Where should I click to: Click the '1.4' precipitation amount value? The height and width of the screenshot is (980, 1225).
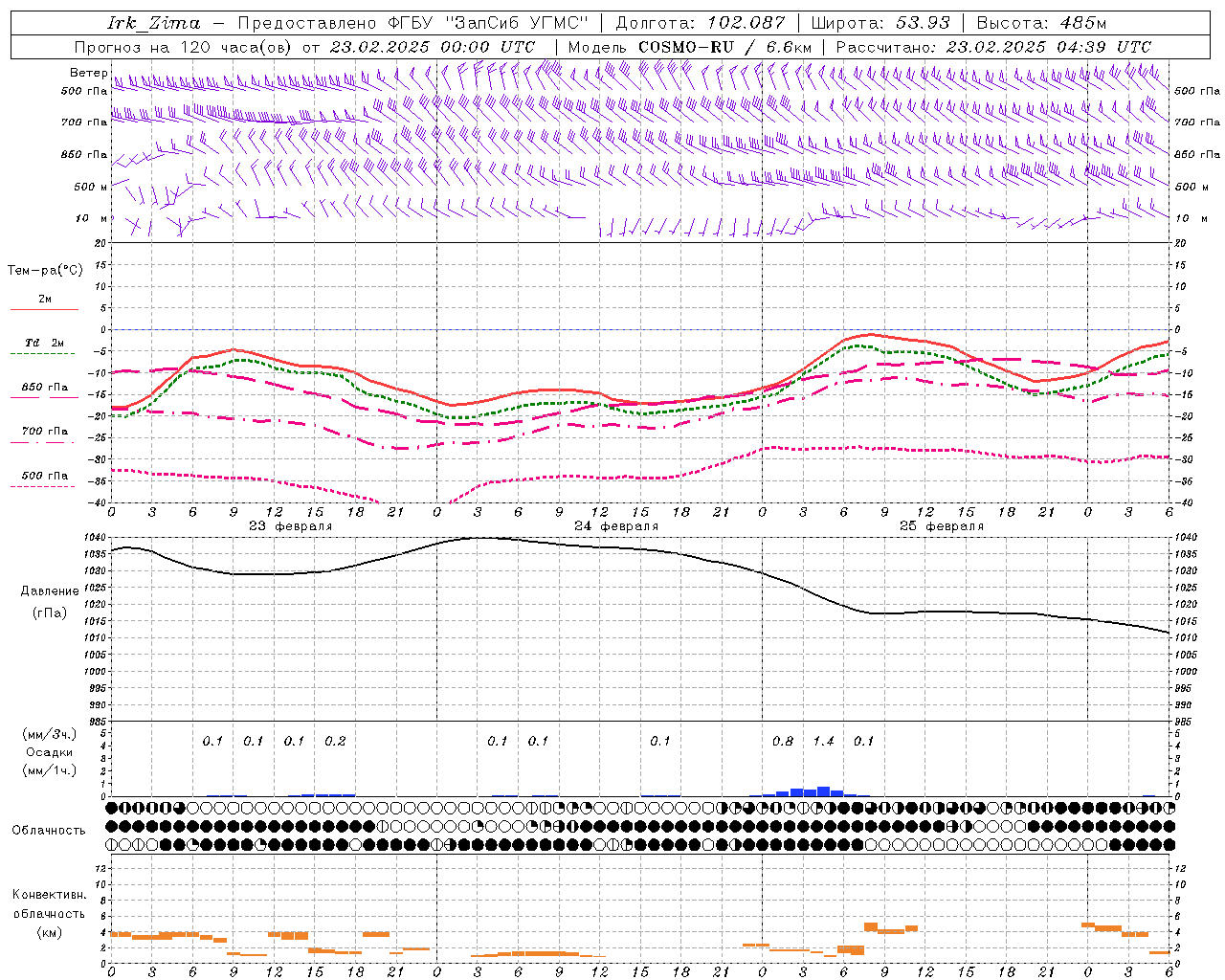tap(823, 741)
